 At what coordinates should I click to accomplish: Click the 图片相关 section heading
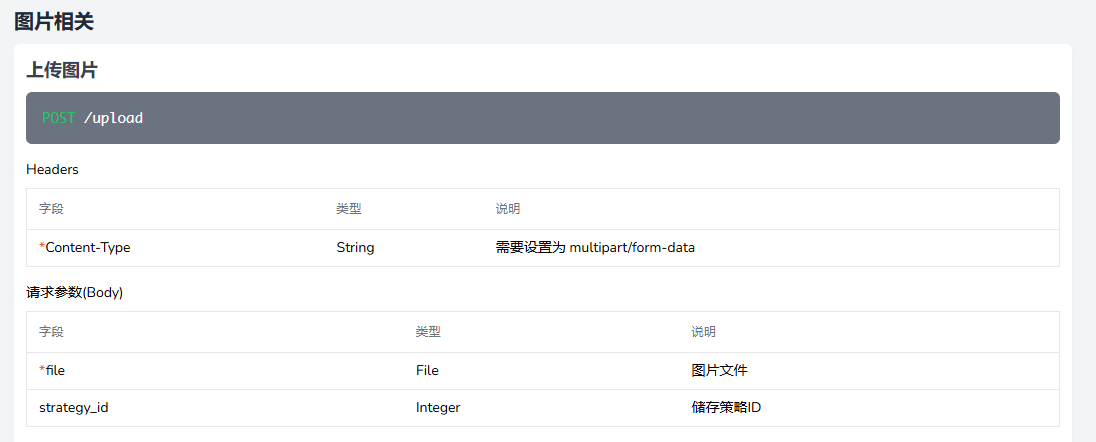coord(54,21)
